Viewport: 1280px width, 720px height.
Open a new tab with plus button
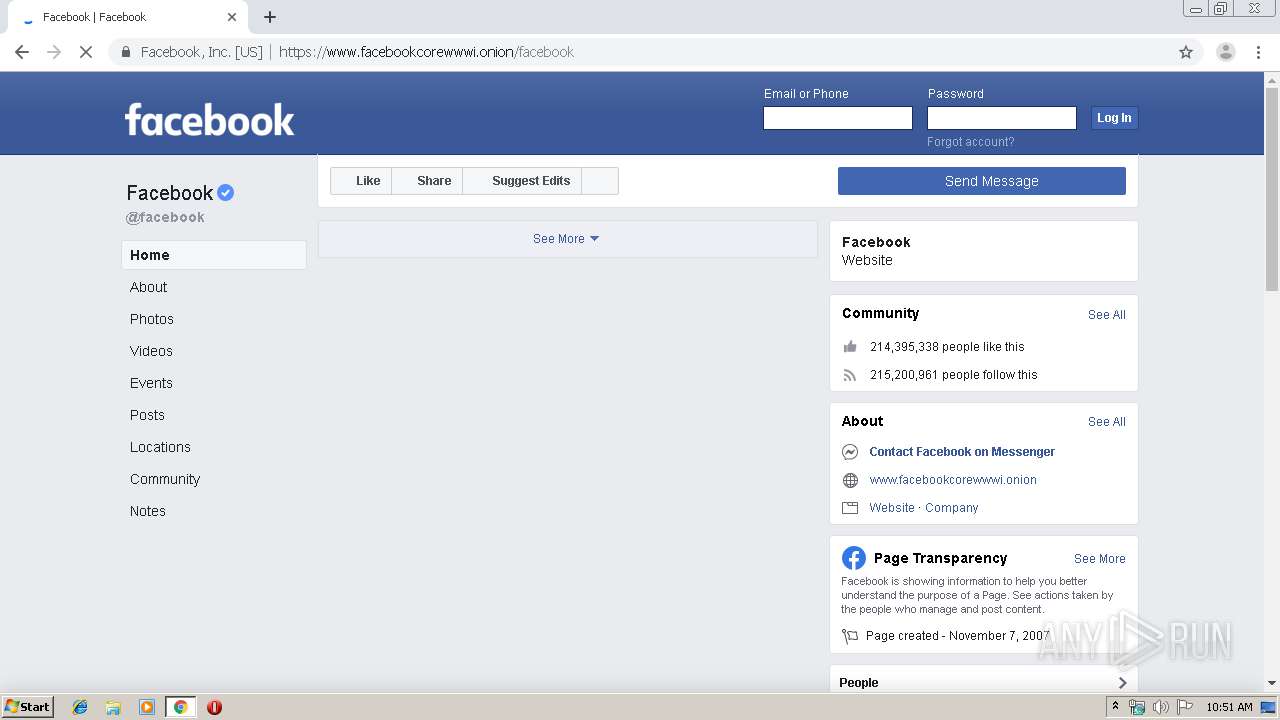[x=270, y=17]
